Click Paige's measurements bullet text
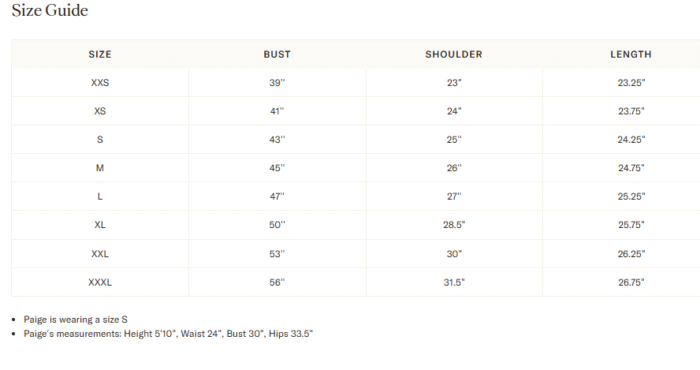Screen dimensions: 700x370 click(168, 334)
